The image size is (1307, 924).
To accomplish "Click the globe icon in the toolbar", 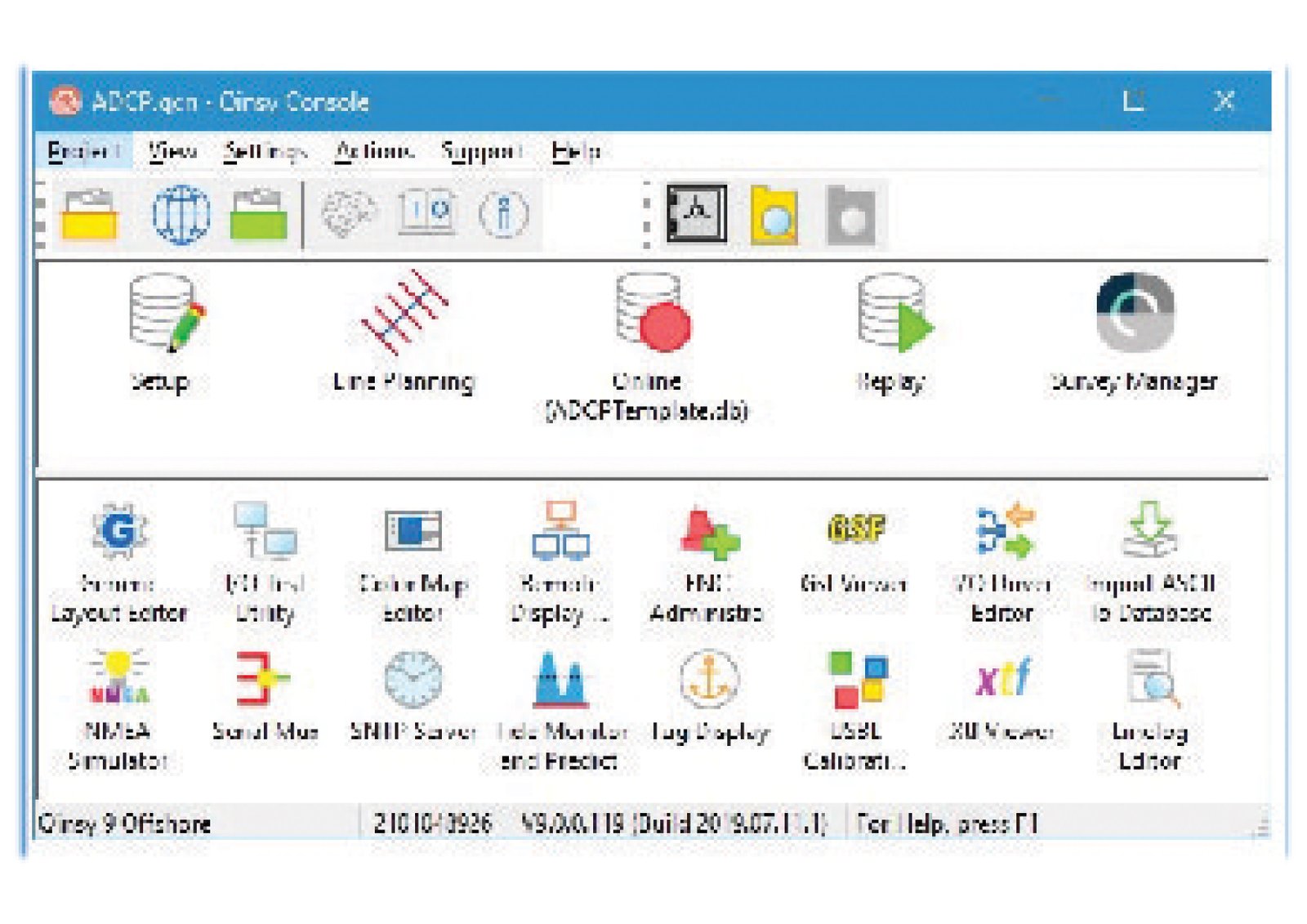I will (181, 215).
